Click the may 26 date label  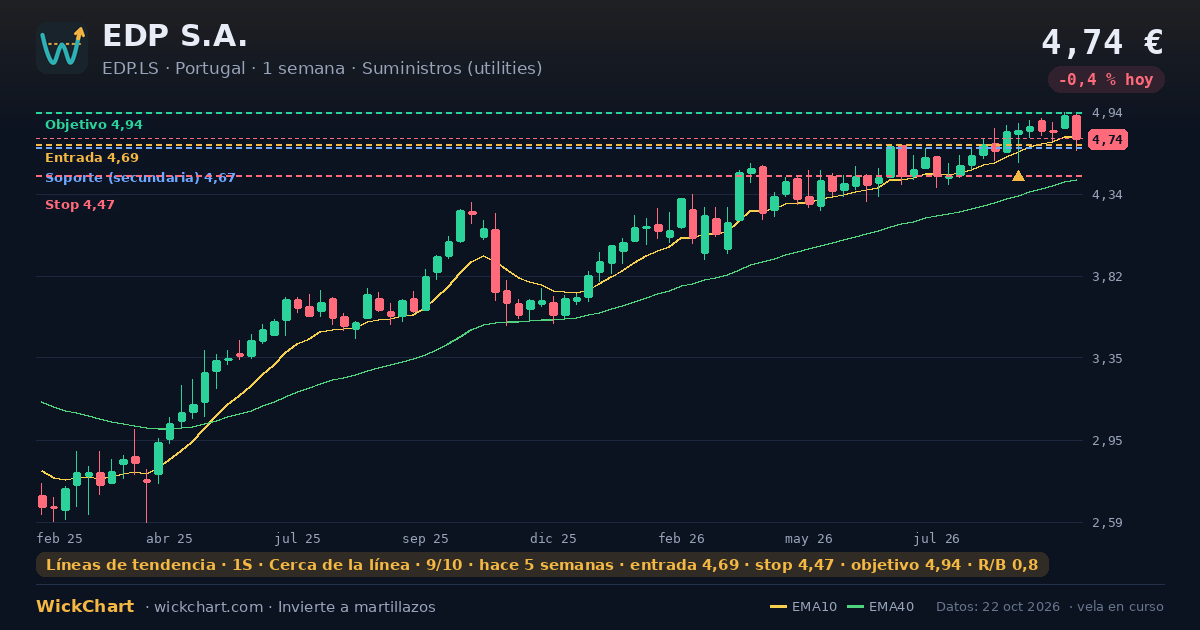[809, 538]
